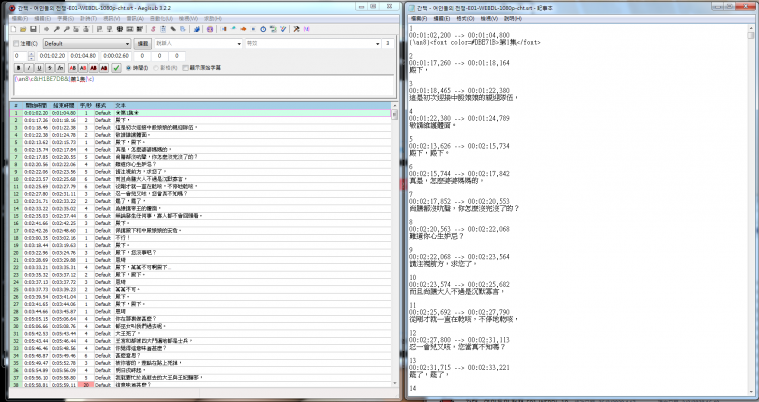
Task: Create new subtitles with the New icon
Action: click(x=13, y=29)
